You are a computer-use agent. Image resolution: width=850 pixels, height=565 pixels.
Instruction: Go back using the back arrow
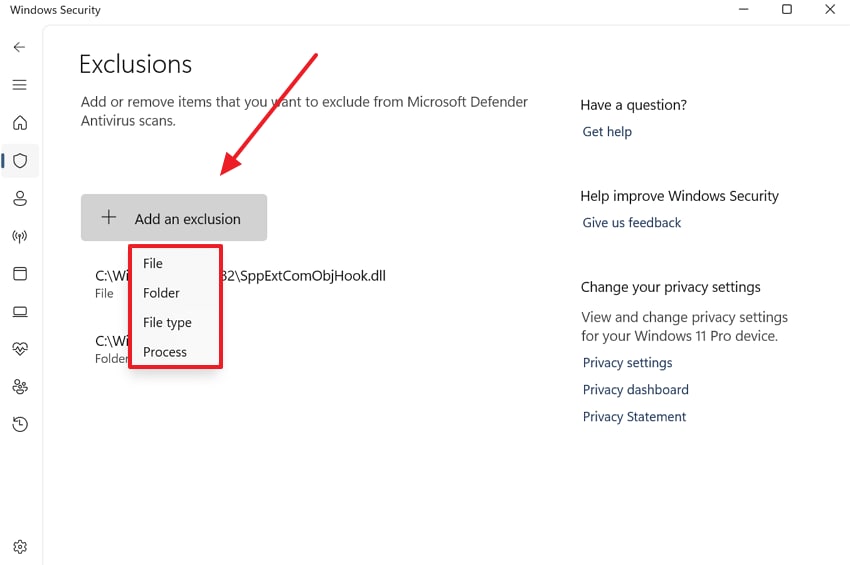tap(20, 47)
